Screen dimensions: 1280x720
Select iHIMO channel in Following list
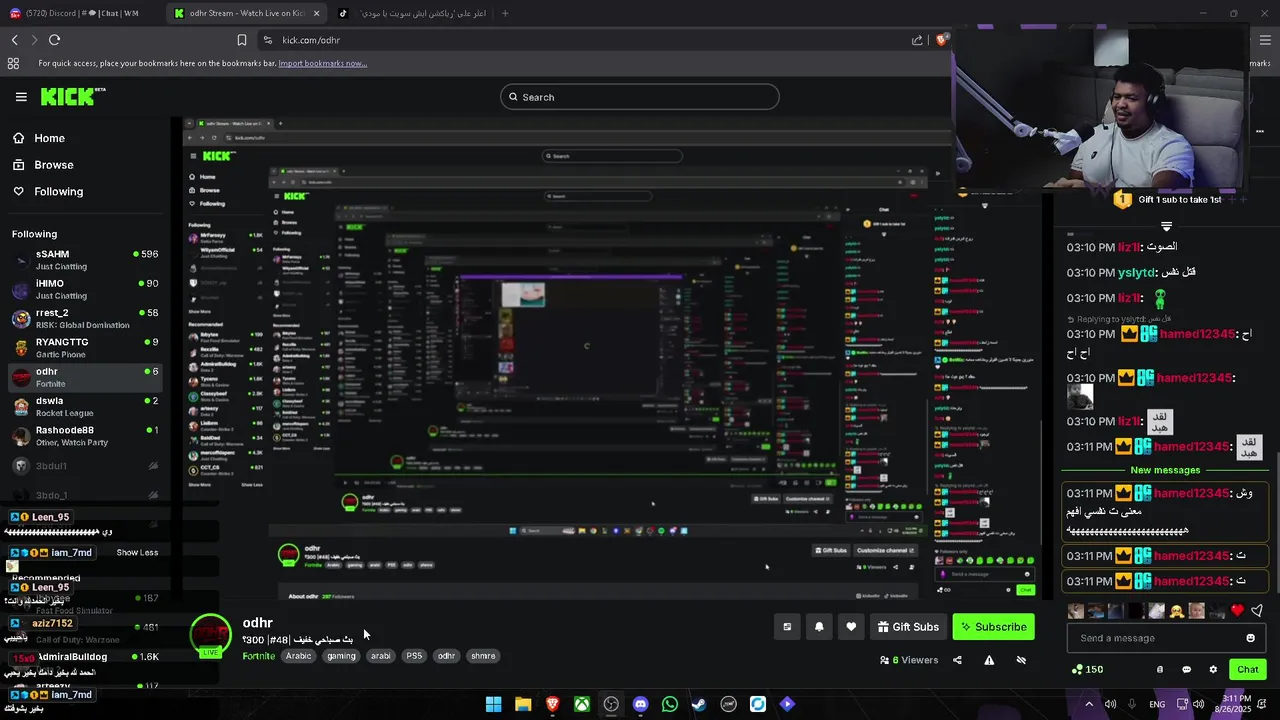point(85,290)
